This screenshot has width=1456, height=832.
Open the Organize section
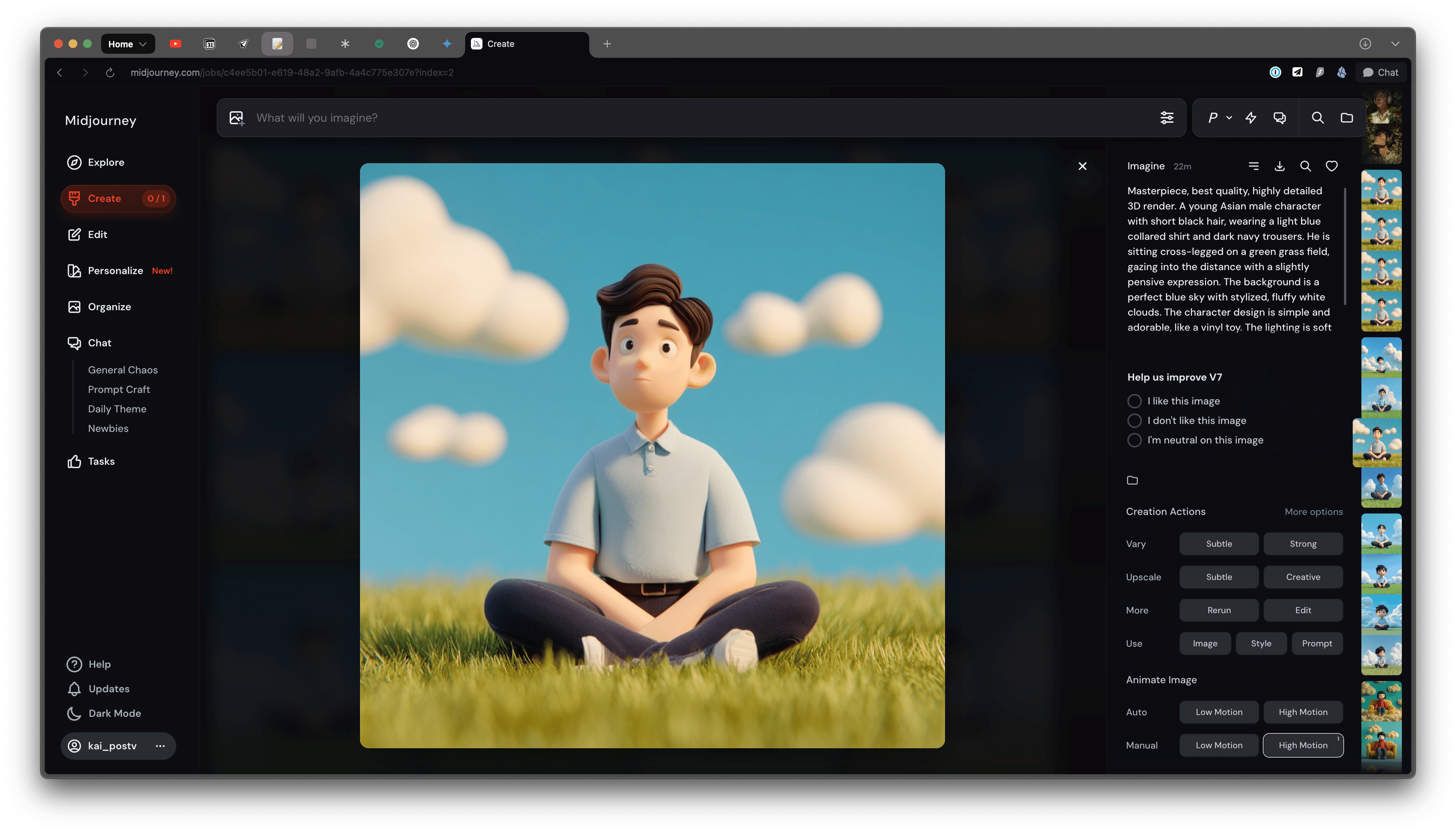[109, 307]
